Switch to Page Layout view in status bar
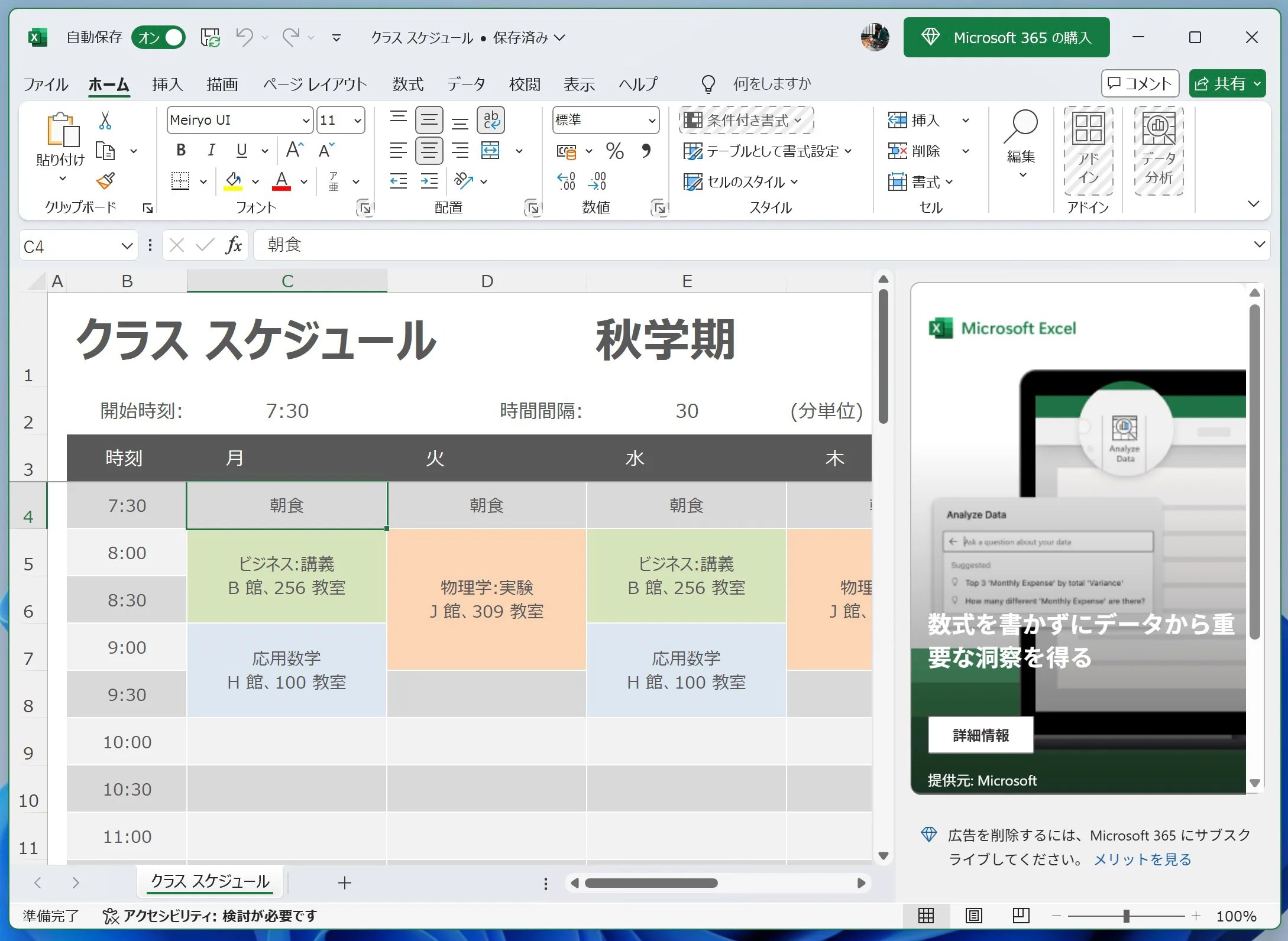 click(x=973, y=916)
